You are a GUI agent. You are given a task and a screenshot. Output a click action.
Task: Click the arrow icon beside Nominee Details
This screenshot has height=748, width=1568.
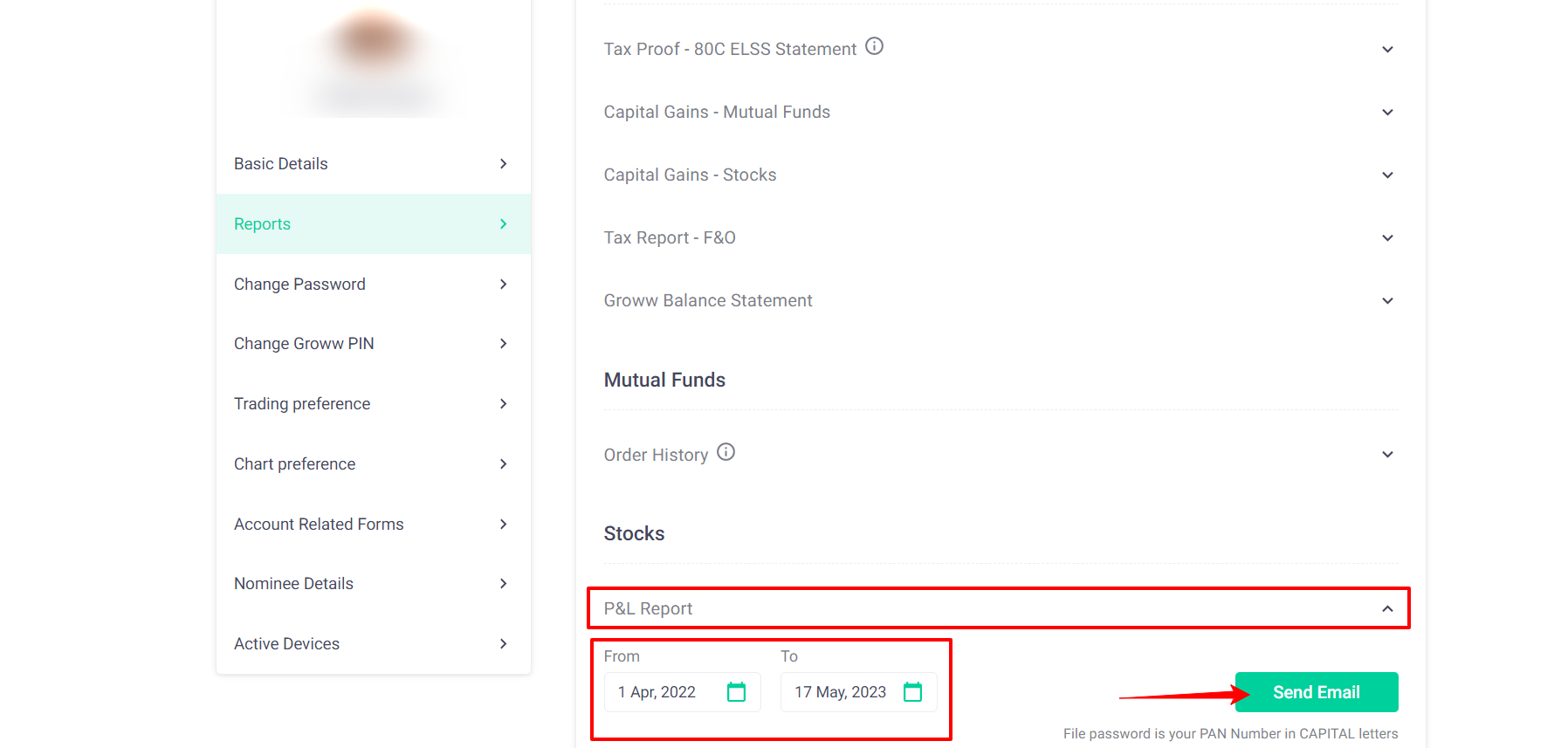tap(504, 584)
